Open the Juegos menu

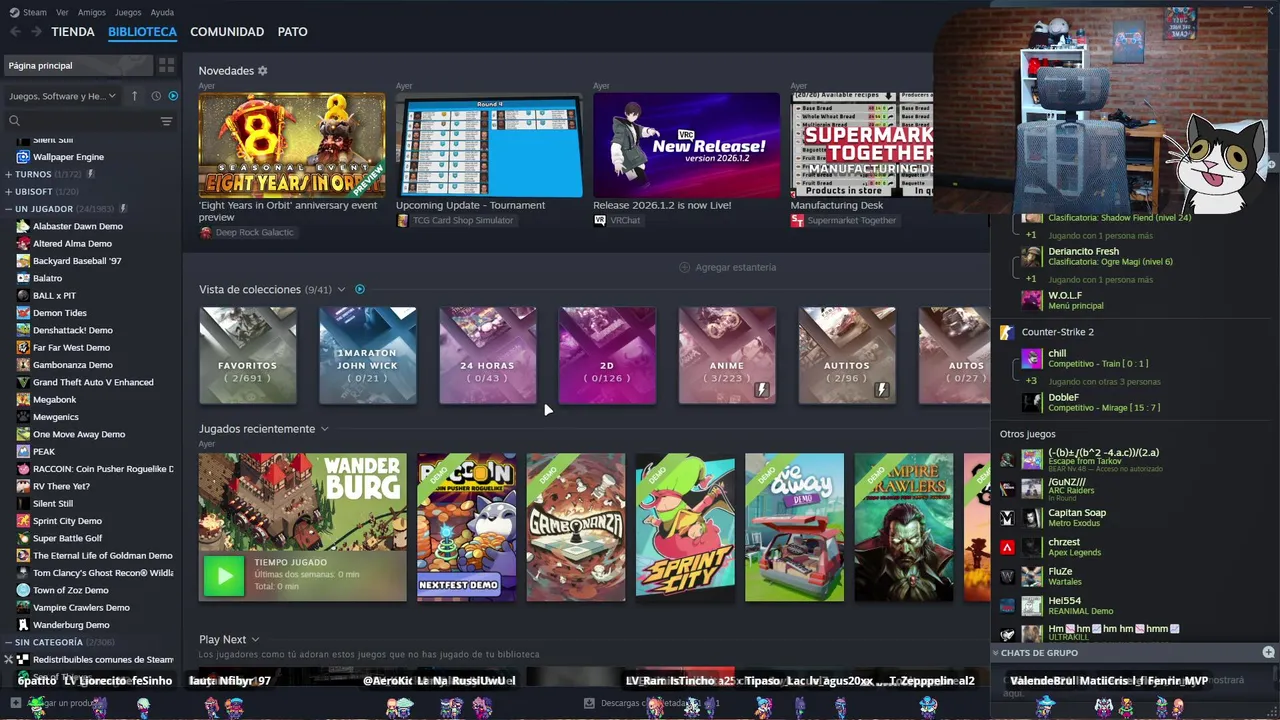click(x=128, y=12)
